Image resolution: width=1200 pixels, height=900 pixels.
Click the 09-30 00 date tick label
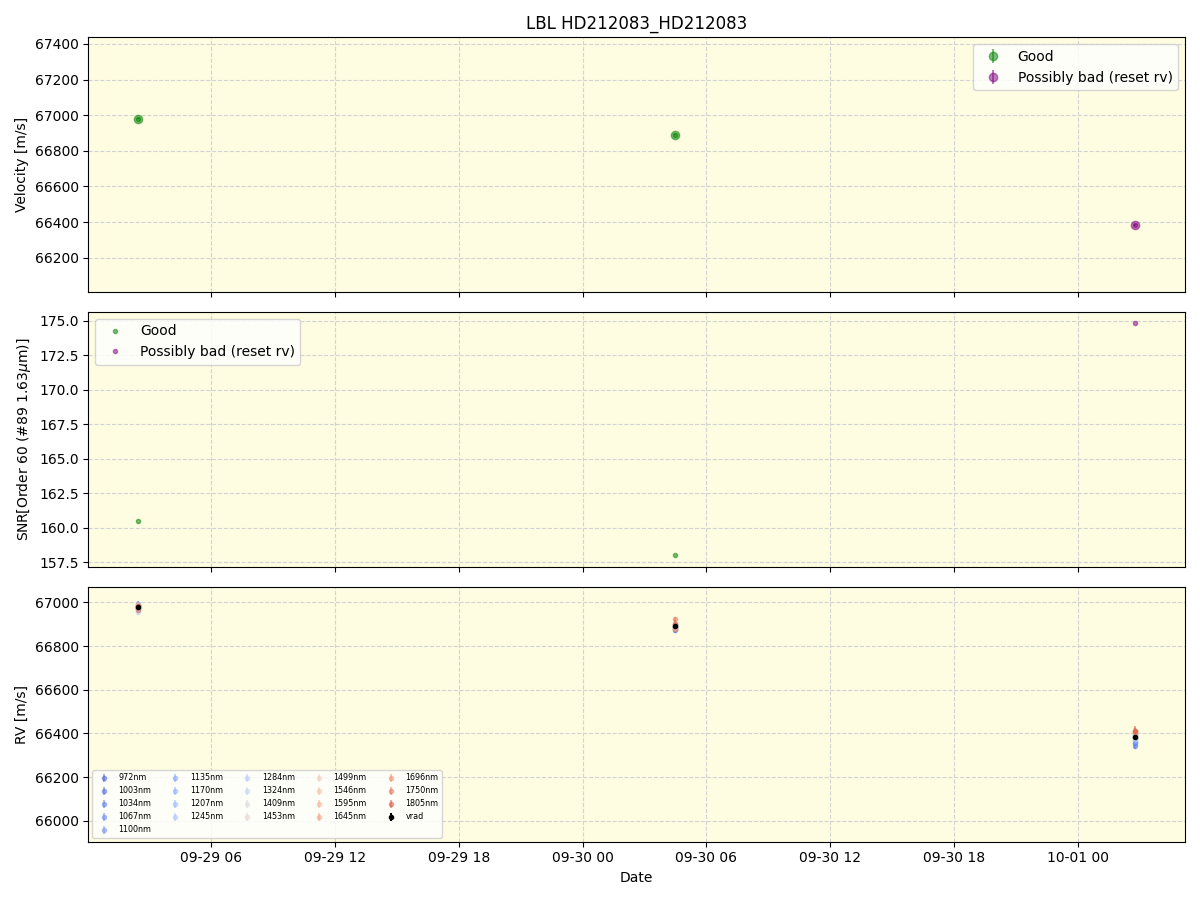[x=583, y=857]
